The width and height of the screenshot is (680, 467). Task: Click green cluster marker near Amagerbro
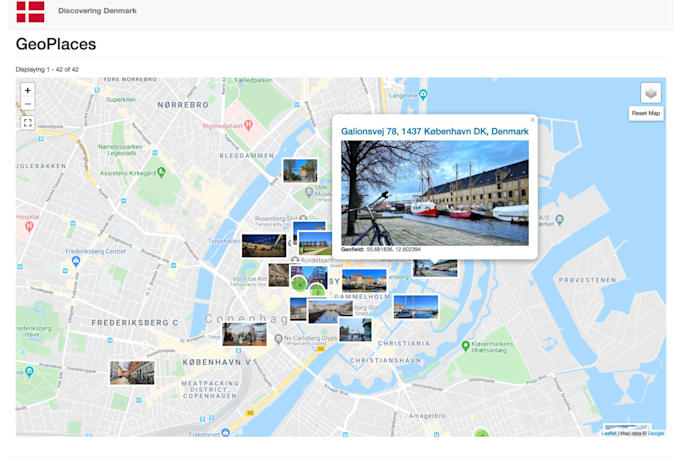(481, 434)
